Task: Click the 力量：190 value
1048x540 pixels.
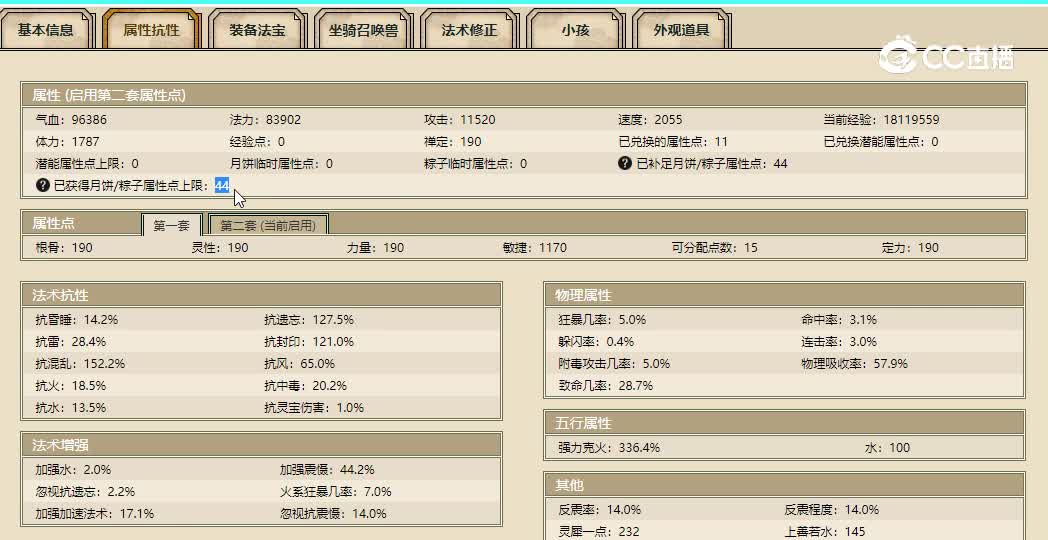Action: [375, 247]
